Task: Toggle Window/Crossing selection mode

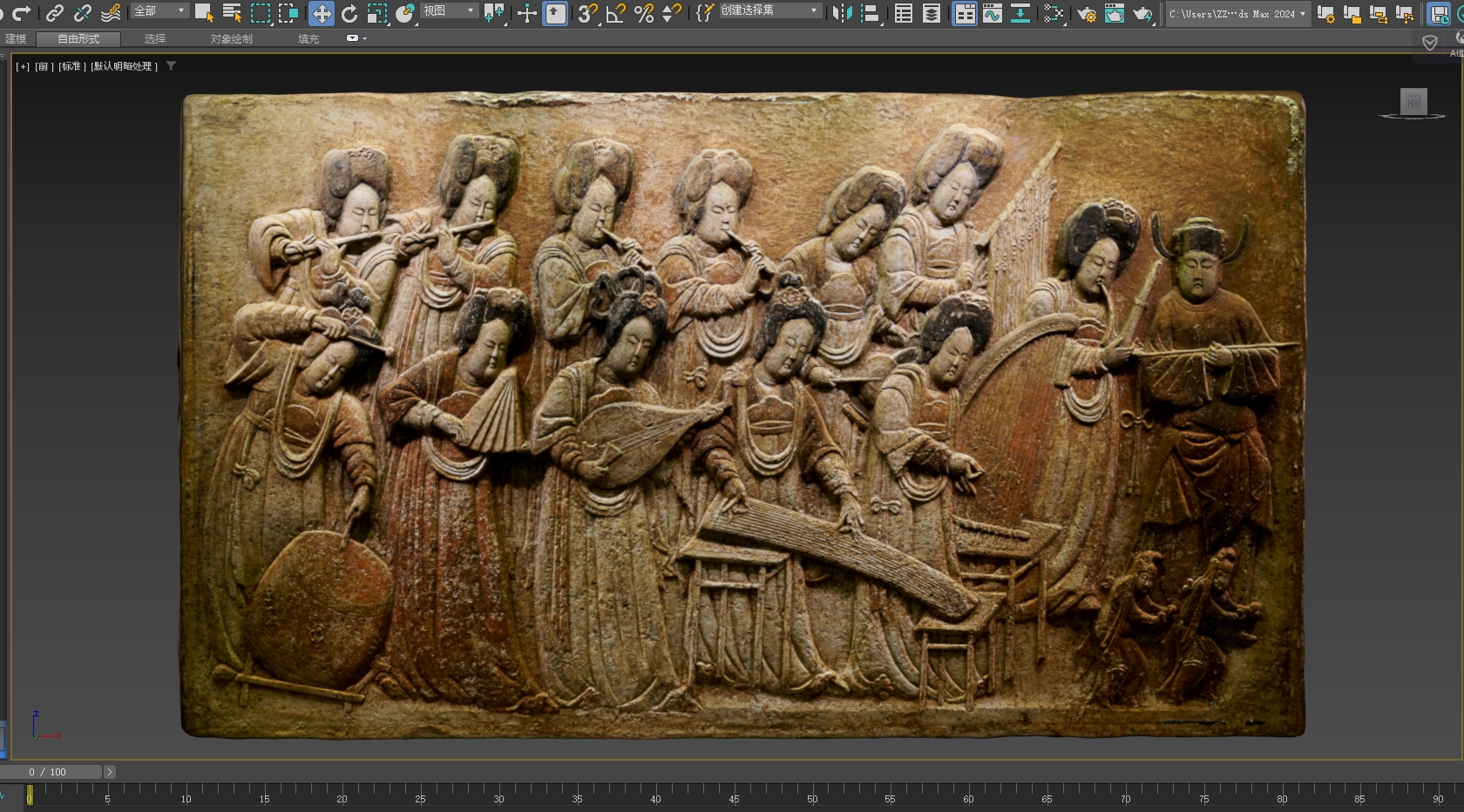Action: [x=288, y=13]
